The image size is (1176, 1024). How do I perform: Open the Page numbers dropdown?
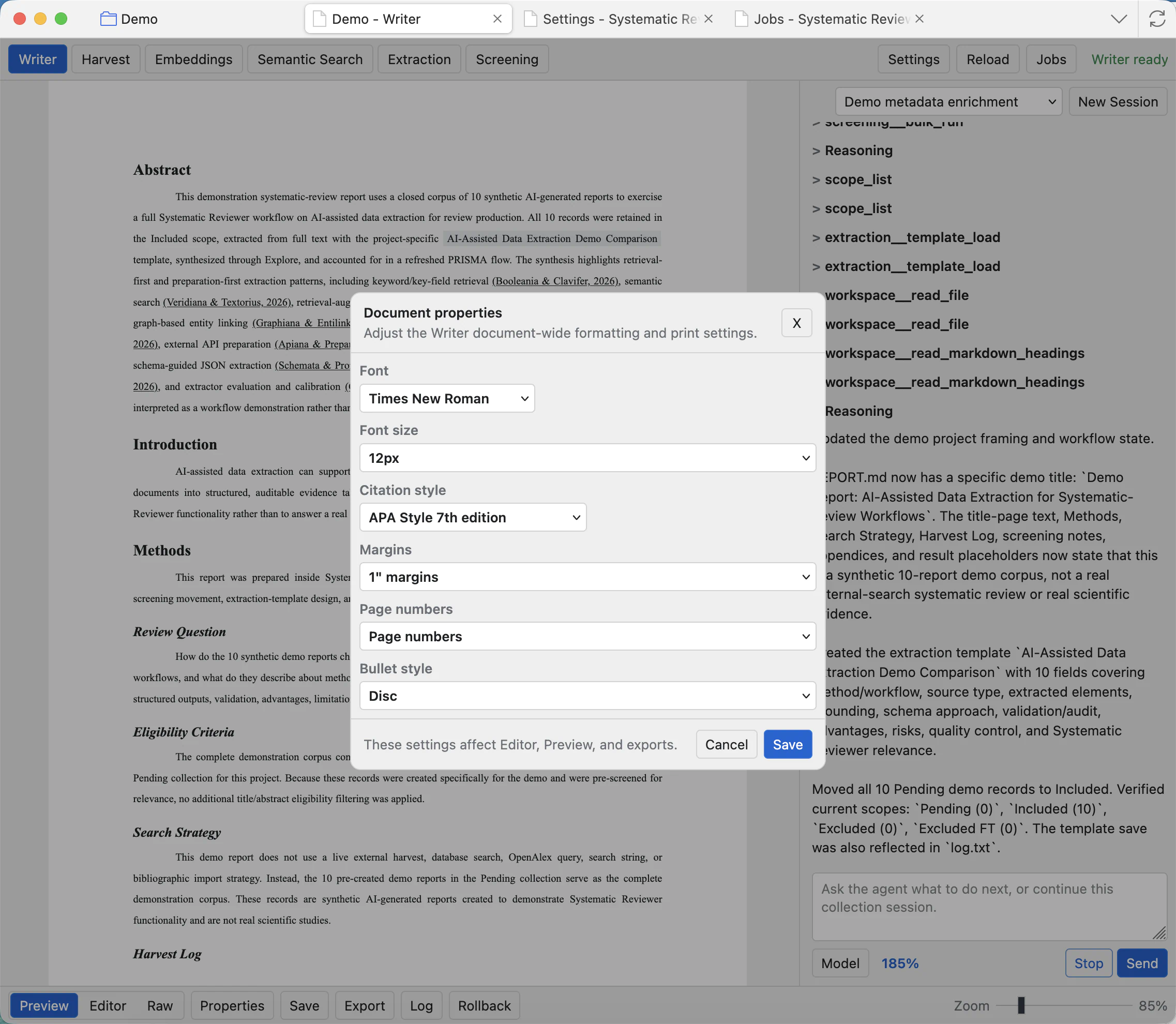[587, 636]
